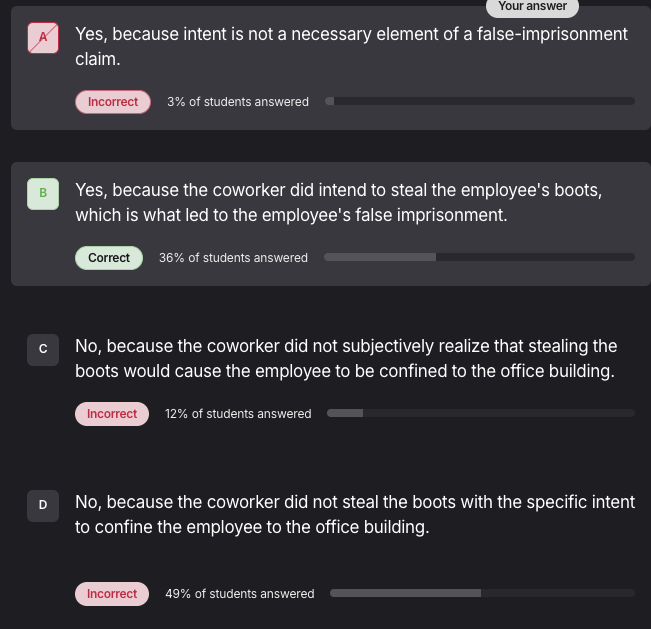Click the green Correct badge
This screenshot has height=629, width=651.
point(109,258)
